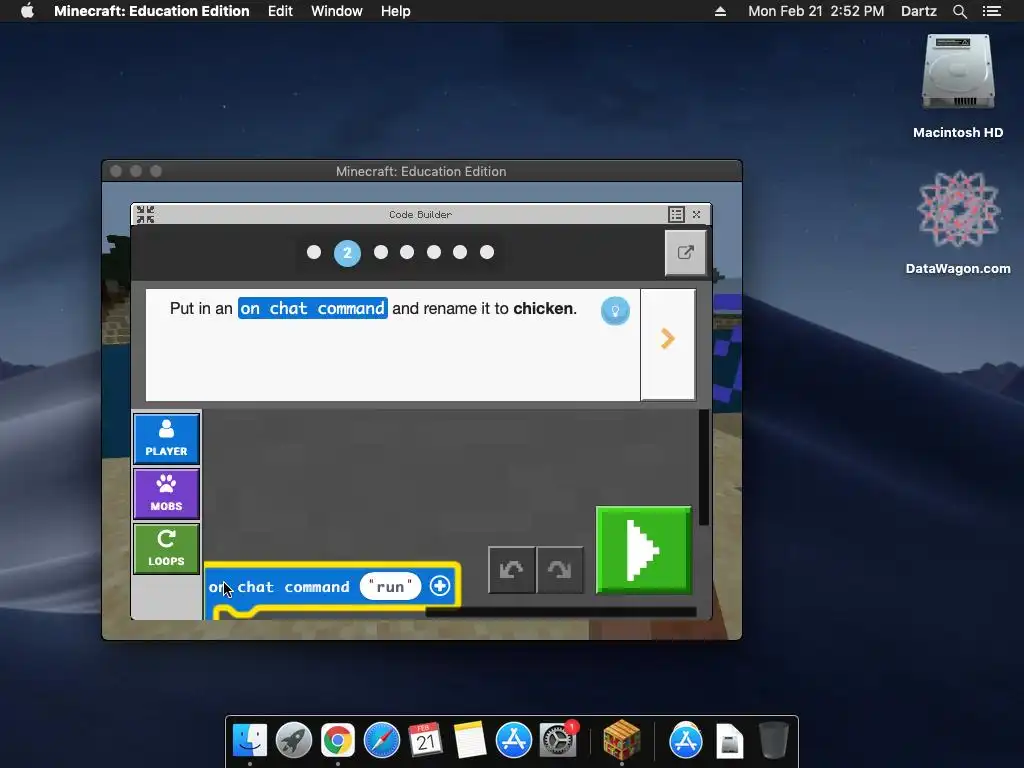The height and width of the screenshot is (768, 1024).
Task: Open the disk file icon in Dock
Action: [x=729, y=741]
